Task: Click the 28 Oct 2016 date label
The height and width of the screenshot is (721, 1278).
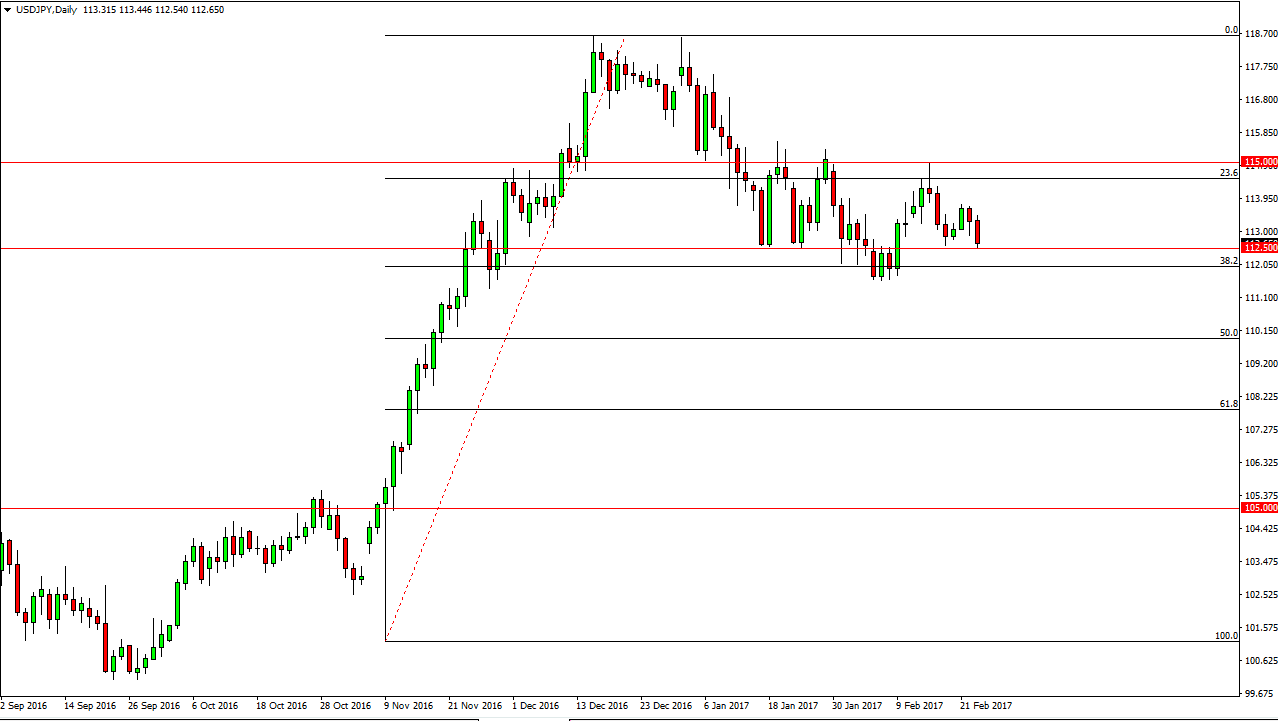Action: click(346, 706)
